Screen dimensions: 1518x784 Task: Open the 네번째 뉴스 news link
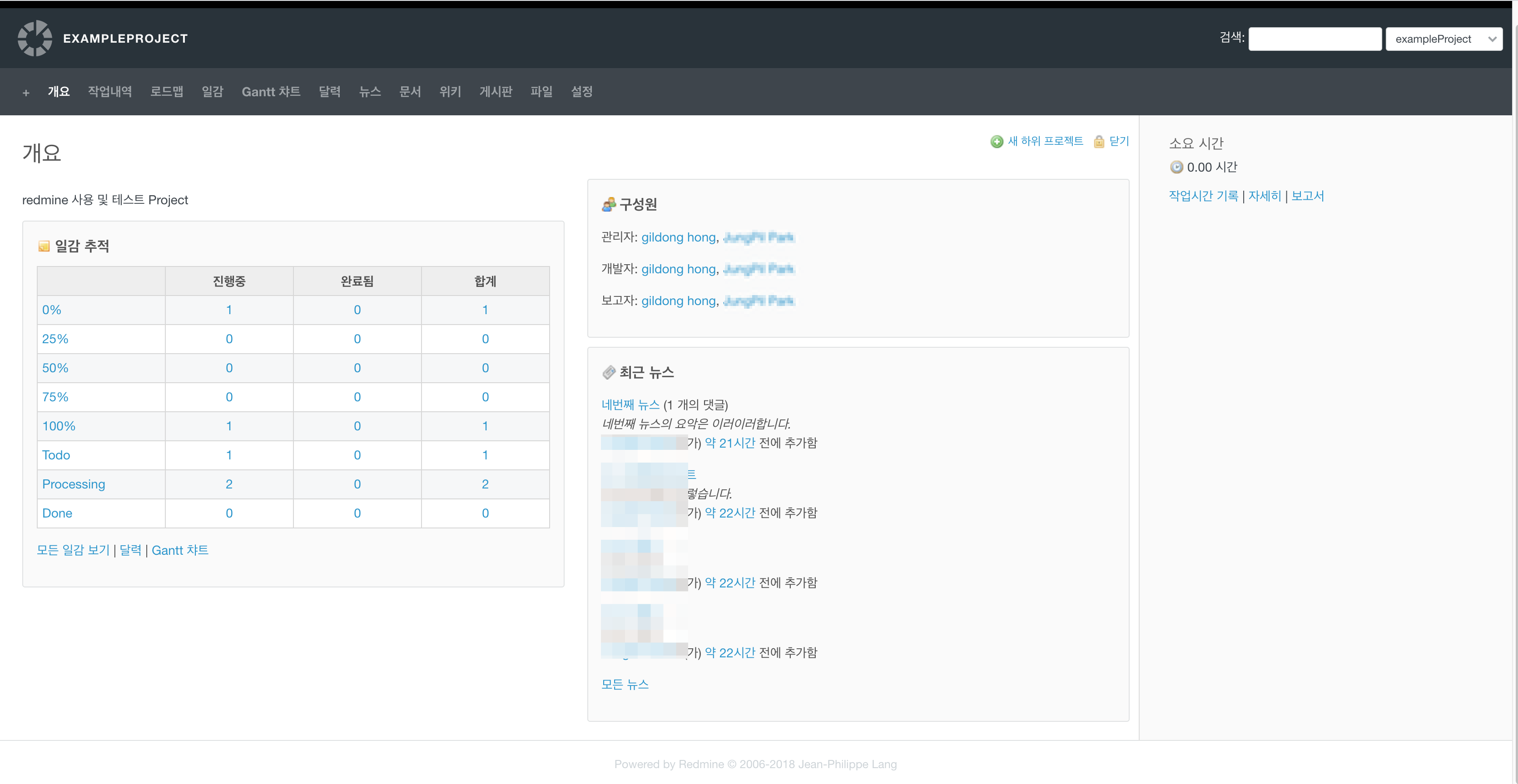630,404
